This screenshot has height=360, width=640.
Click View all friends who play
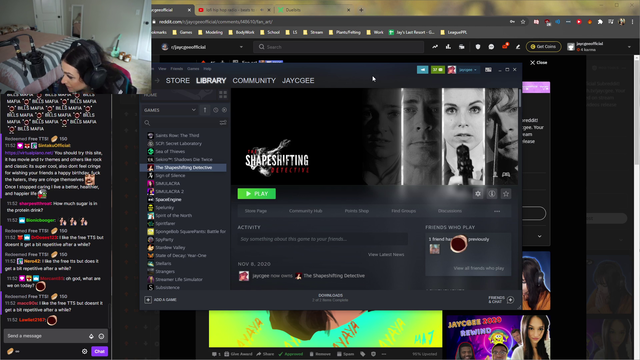tap(479, 268)
